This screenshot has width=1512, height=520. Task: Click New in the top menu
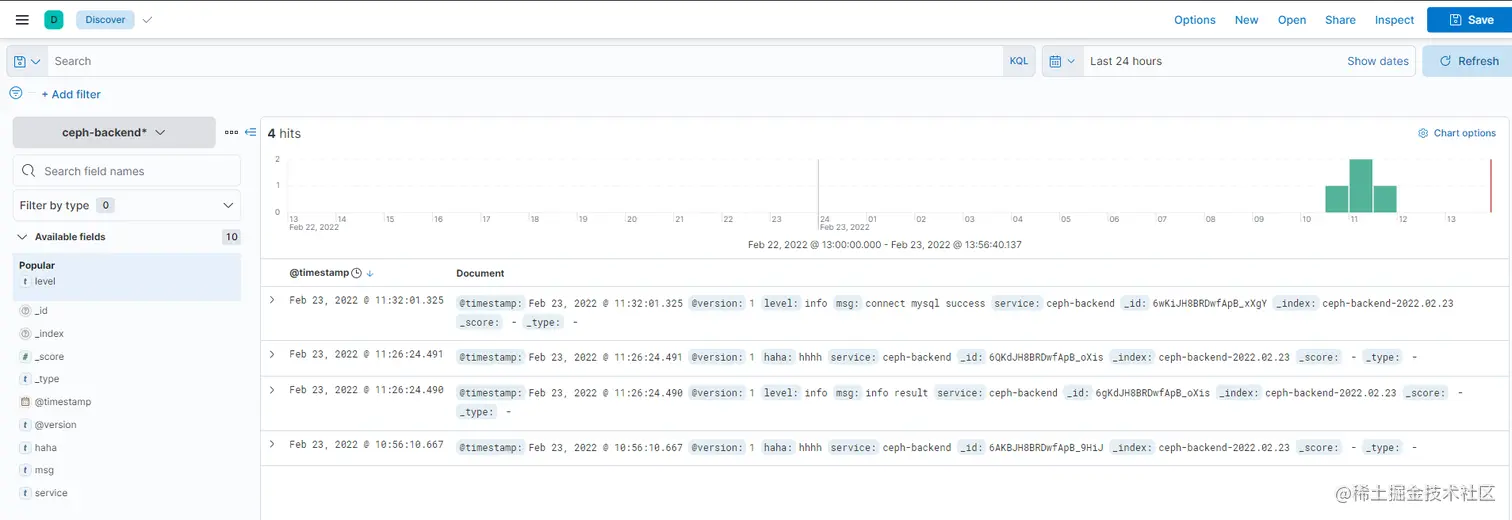[1247, 20]
